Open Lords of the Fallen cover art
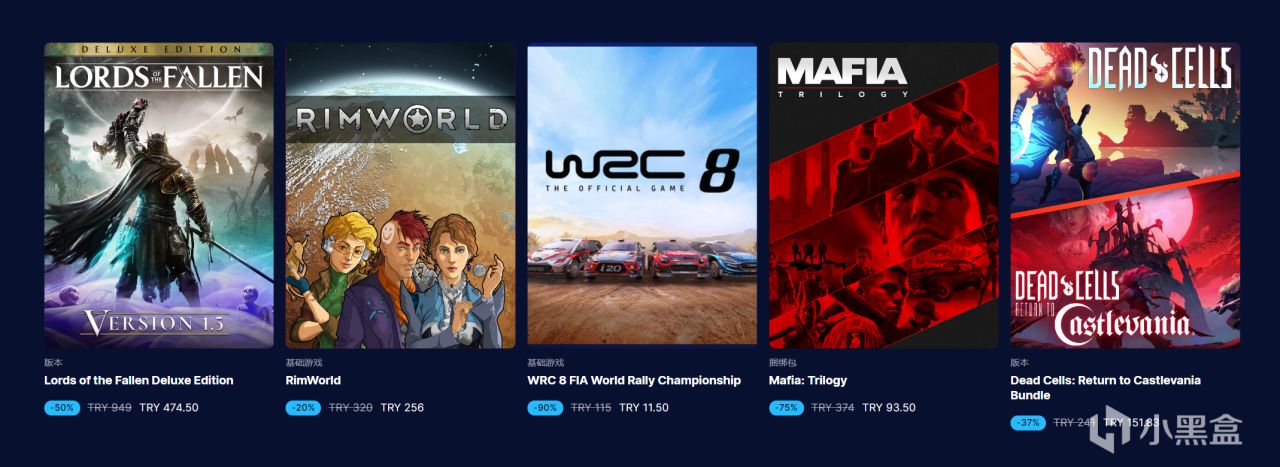 click(159, 195)
